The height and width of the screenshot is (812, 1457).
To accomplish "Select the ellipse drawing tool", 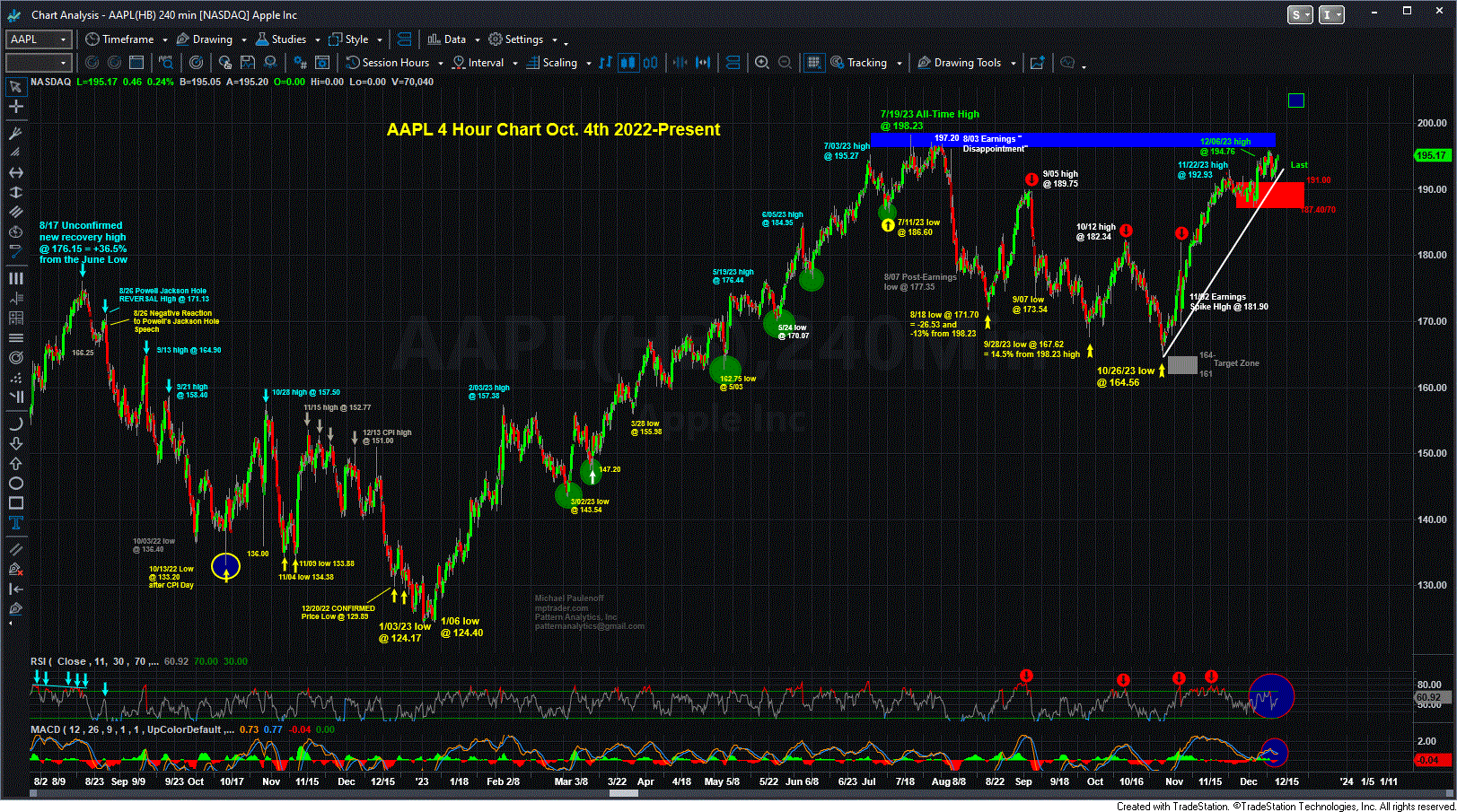I will pos(15,483).
